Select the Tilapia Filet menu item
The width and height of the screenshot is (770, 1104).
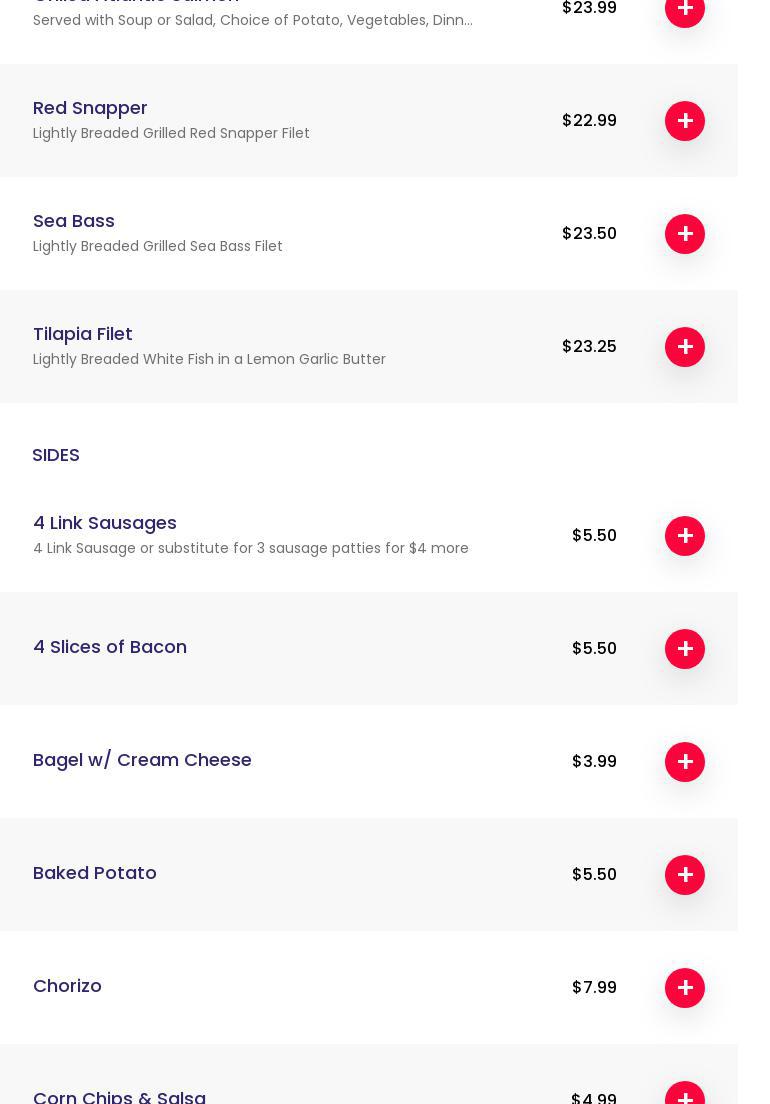point(83,334)
